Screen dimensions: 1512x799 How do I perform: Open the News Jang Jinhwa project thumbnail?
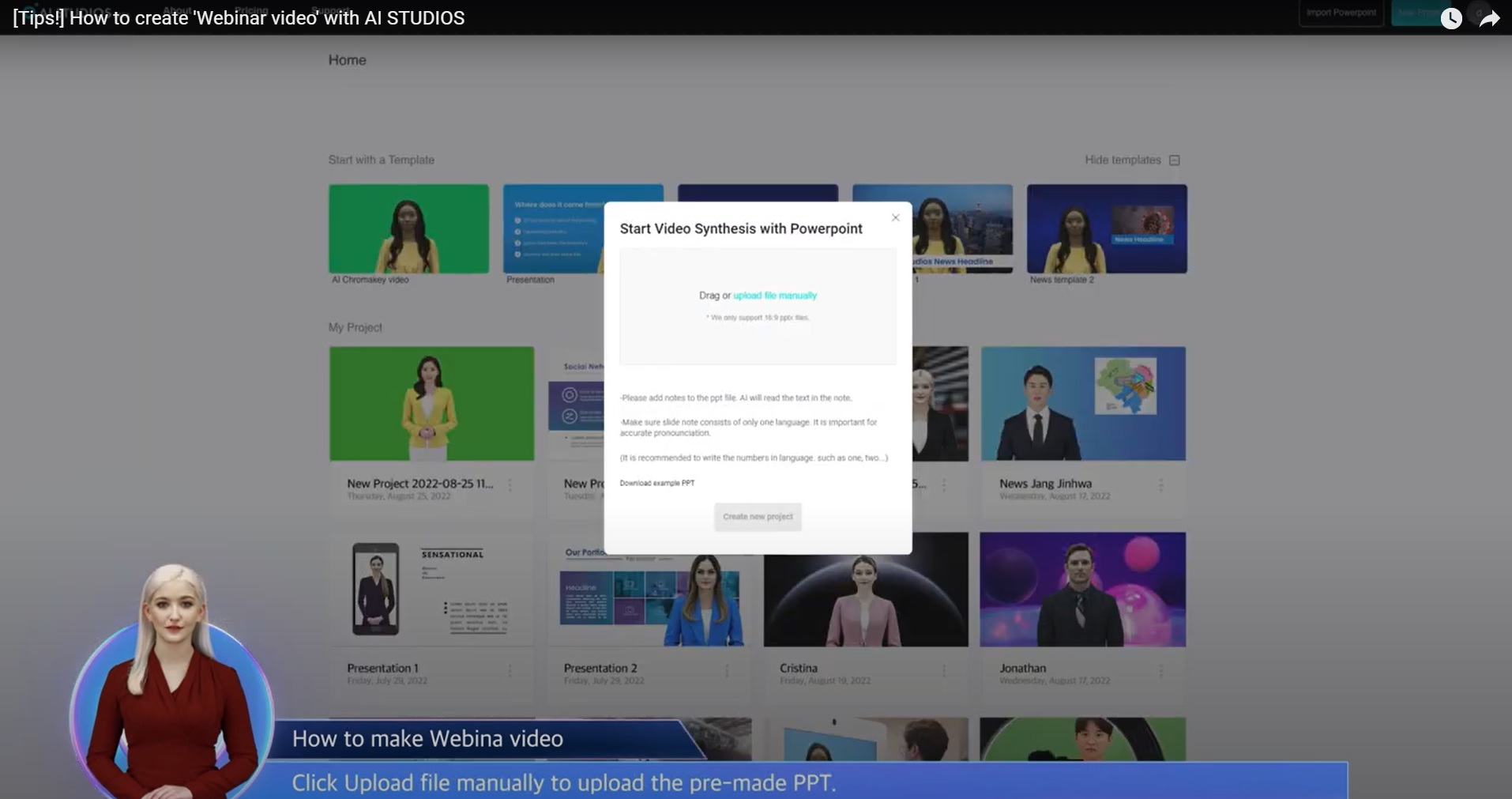(1083, 404)
